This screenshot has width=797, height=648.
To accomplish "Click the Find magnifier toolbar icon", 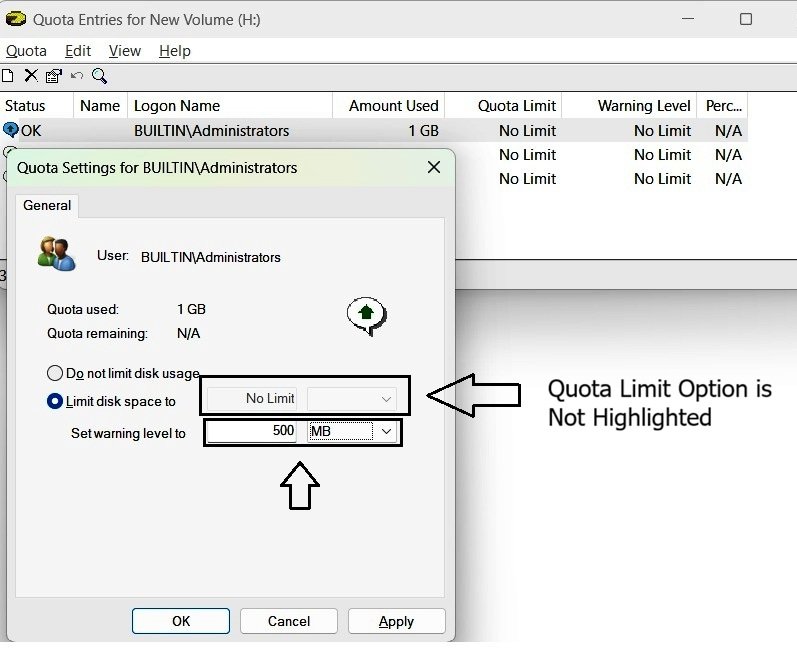I will pyautogui.click(x=99, y=76).
